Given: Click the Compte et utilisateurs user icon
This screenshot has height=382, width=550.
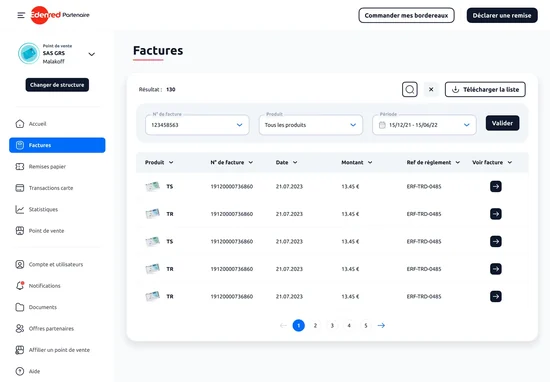Looking at the screenshot, I should coord(20,264).
